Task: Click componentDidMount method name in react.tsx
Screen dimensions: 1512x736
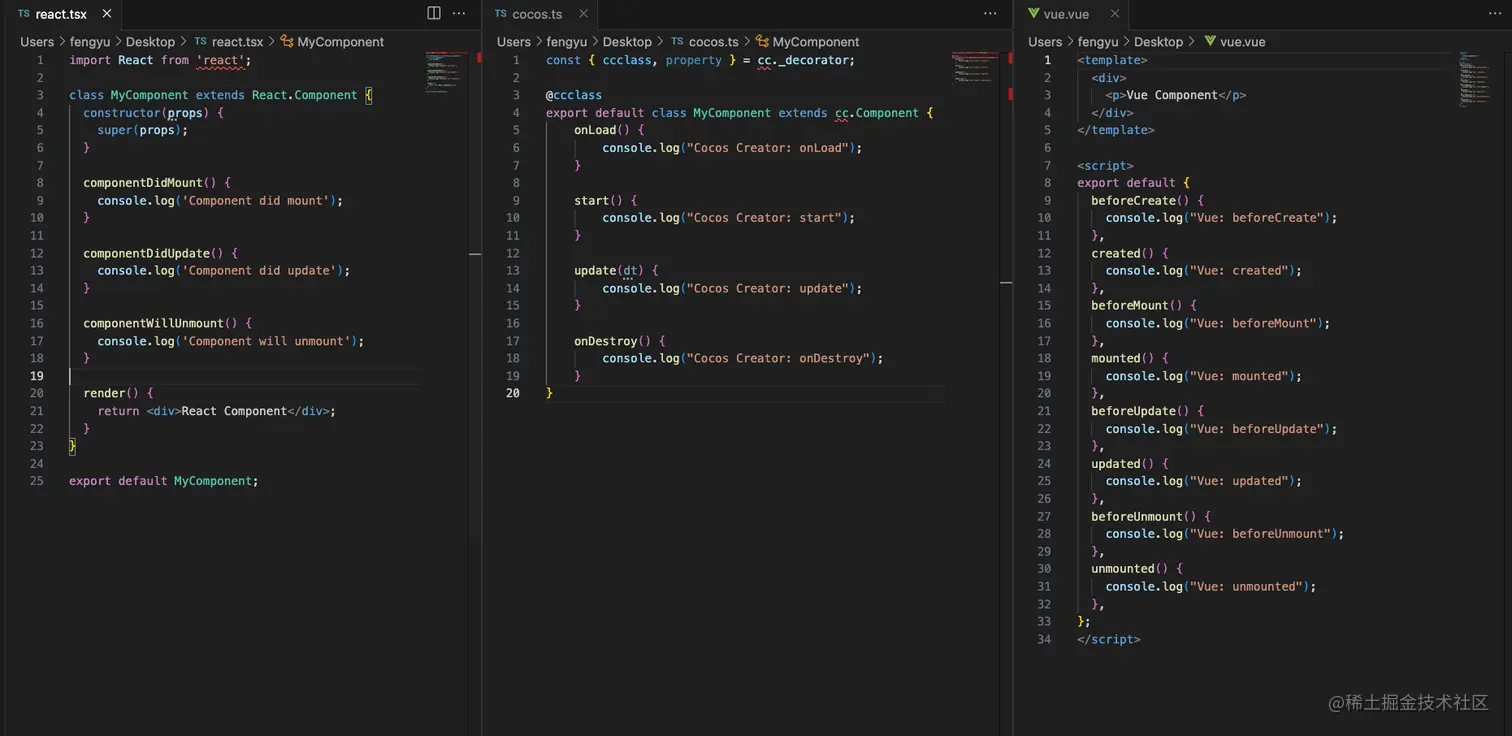Action: pyautogui.click(x=143, y=183)
